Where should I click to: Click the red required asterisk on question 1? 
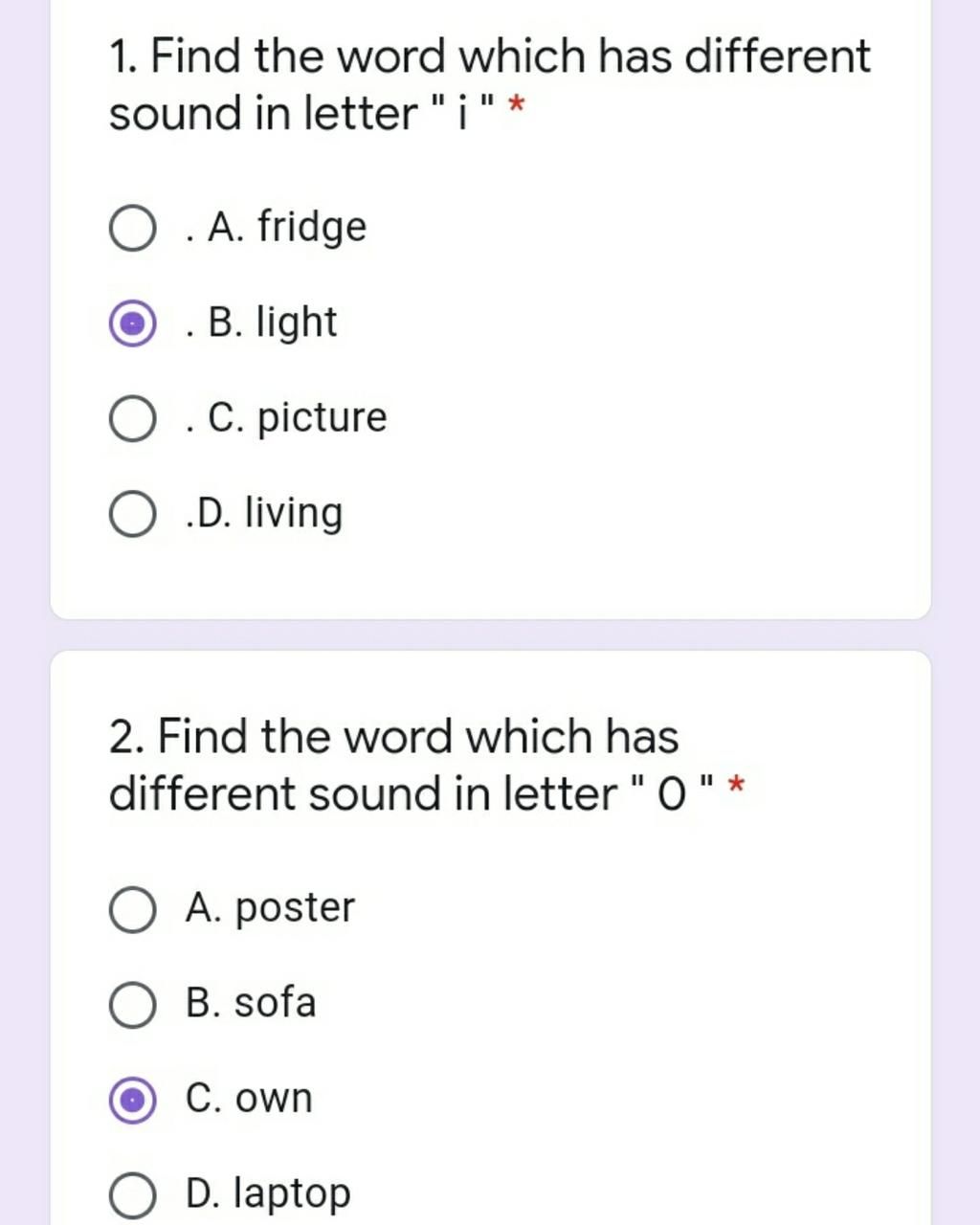point(516,108)
